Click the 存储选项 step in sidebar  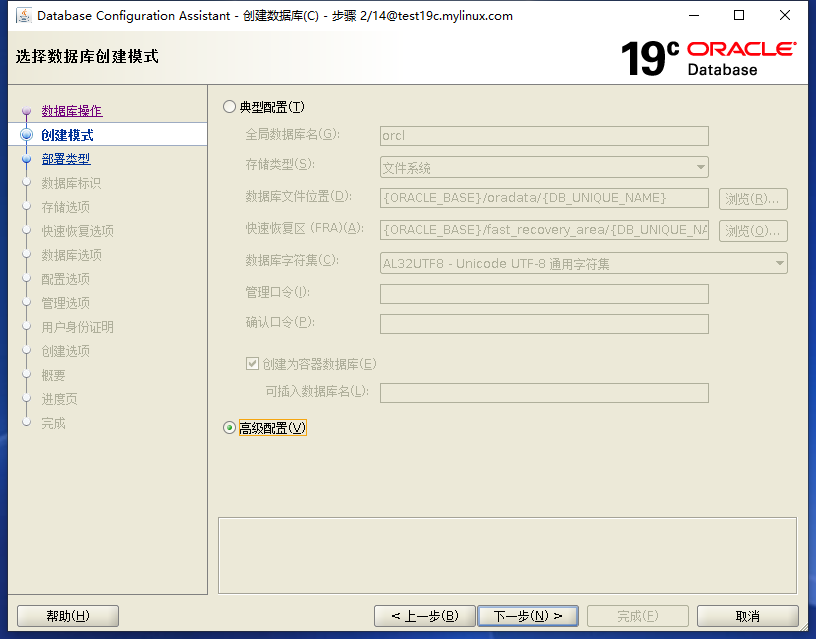[66, 207]
